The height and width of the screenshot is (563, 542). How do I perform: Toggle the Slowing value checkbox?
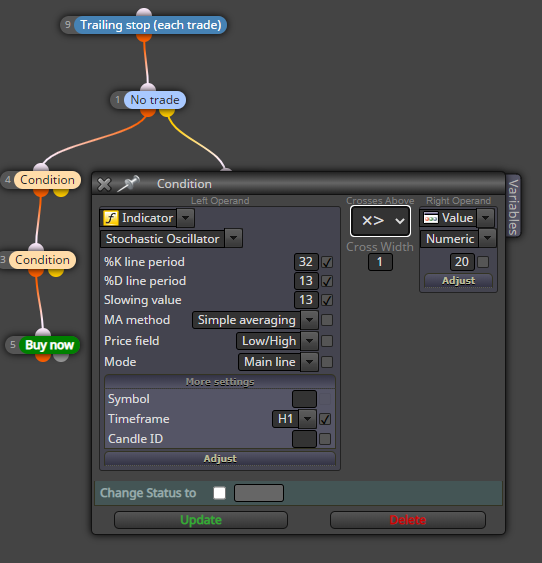point(327,300)
